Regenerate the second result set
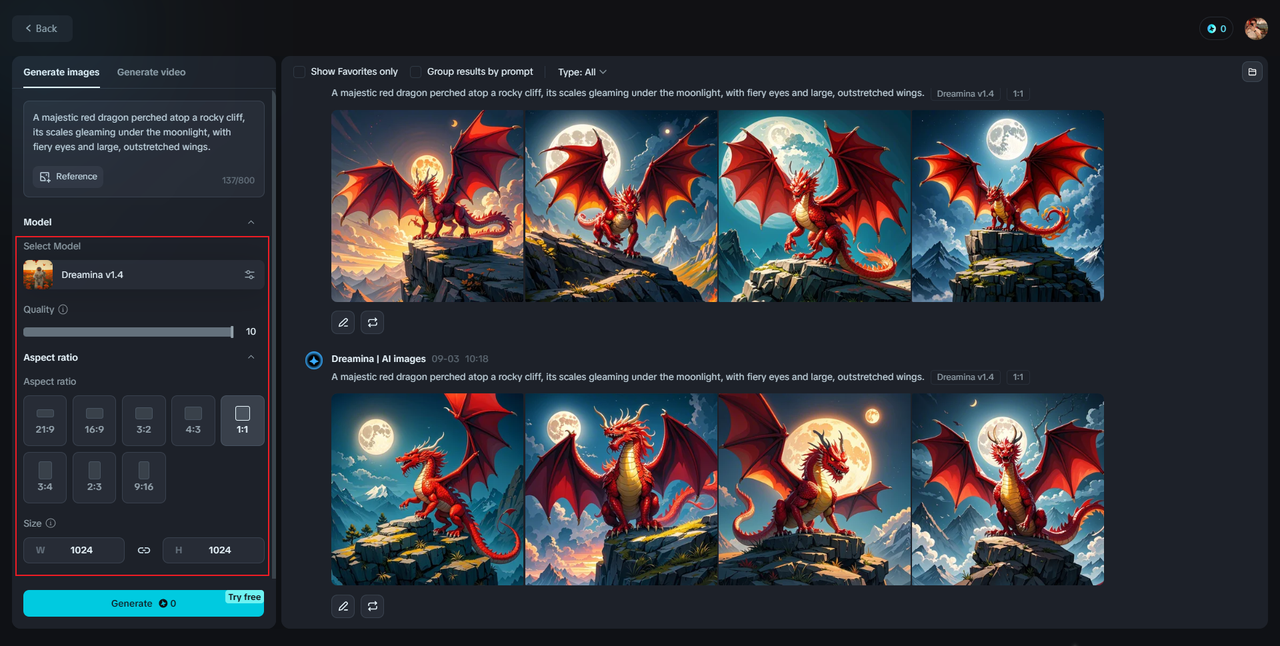 coord(372,606)
